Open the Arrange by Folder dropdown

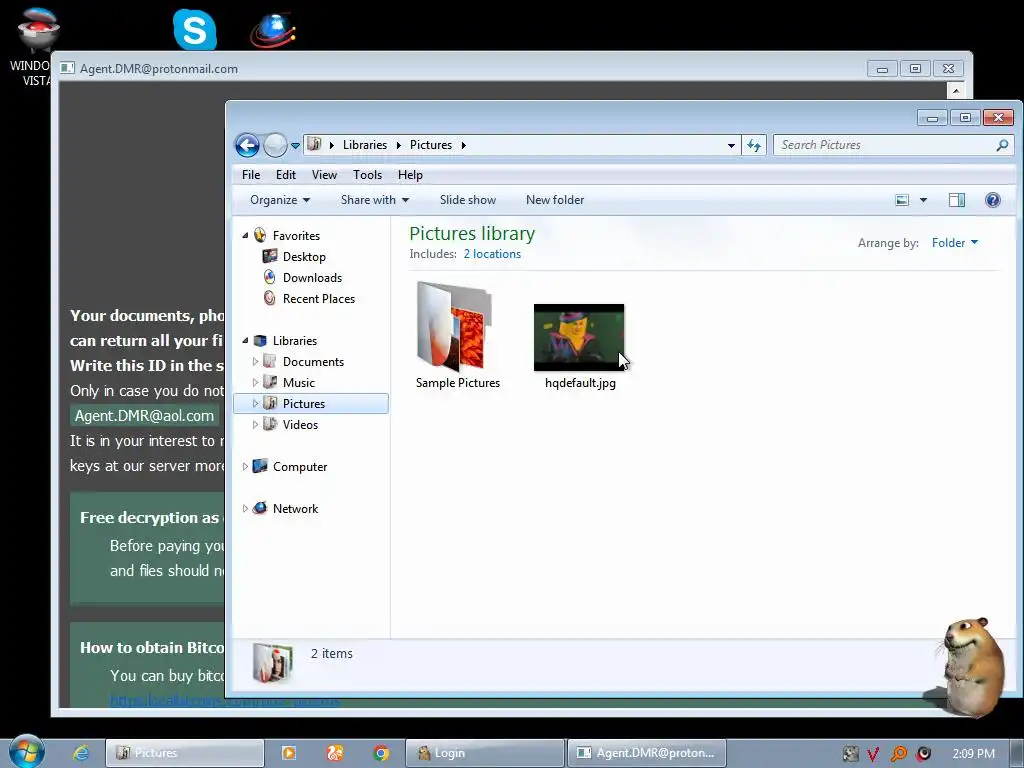[955, 243]
